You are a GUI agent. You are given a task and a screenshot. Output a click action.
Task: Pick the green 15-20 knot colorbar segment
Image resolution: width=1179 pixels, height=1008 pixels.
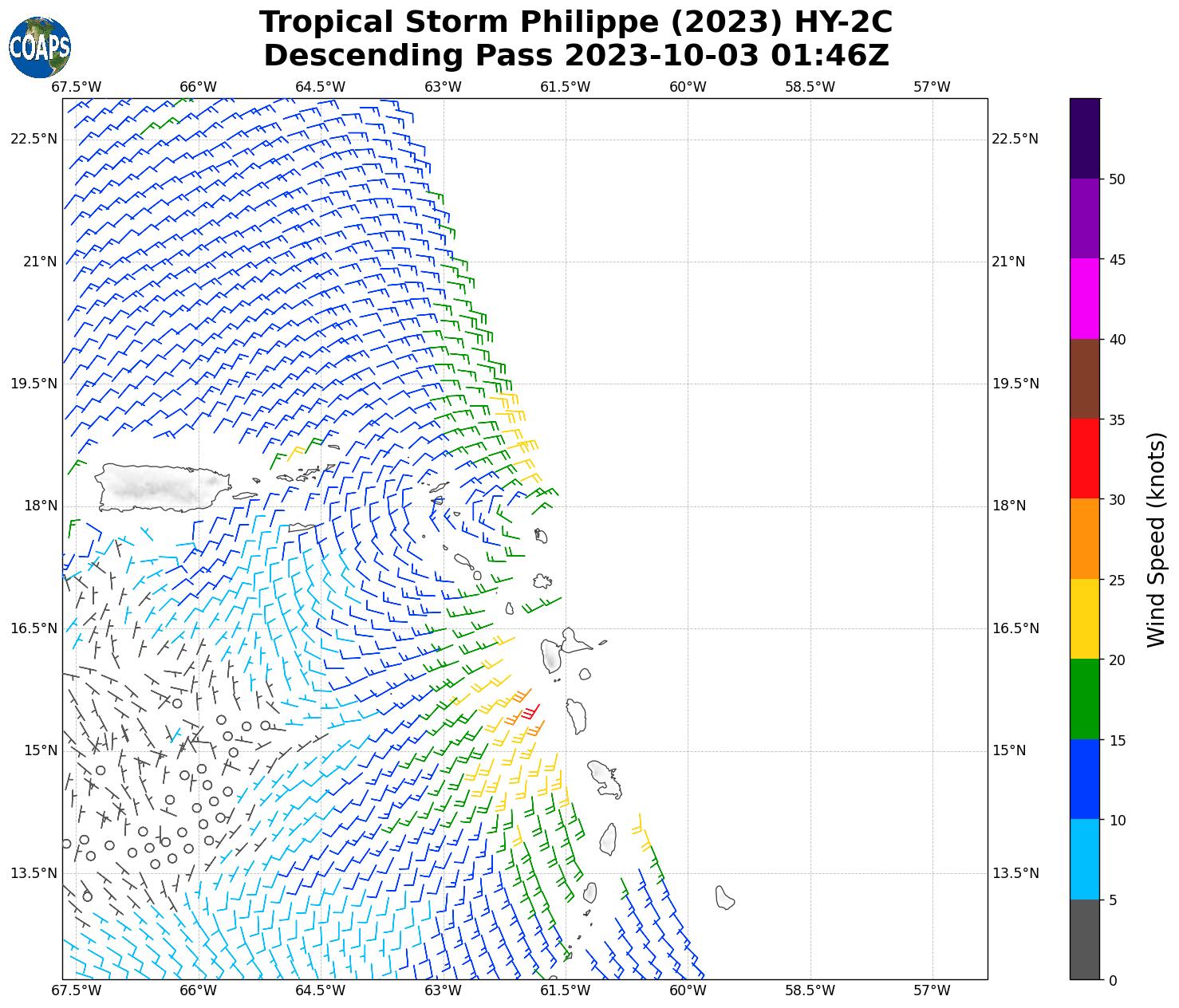click(x=1084, y=699)
